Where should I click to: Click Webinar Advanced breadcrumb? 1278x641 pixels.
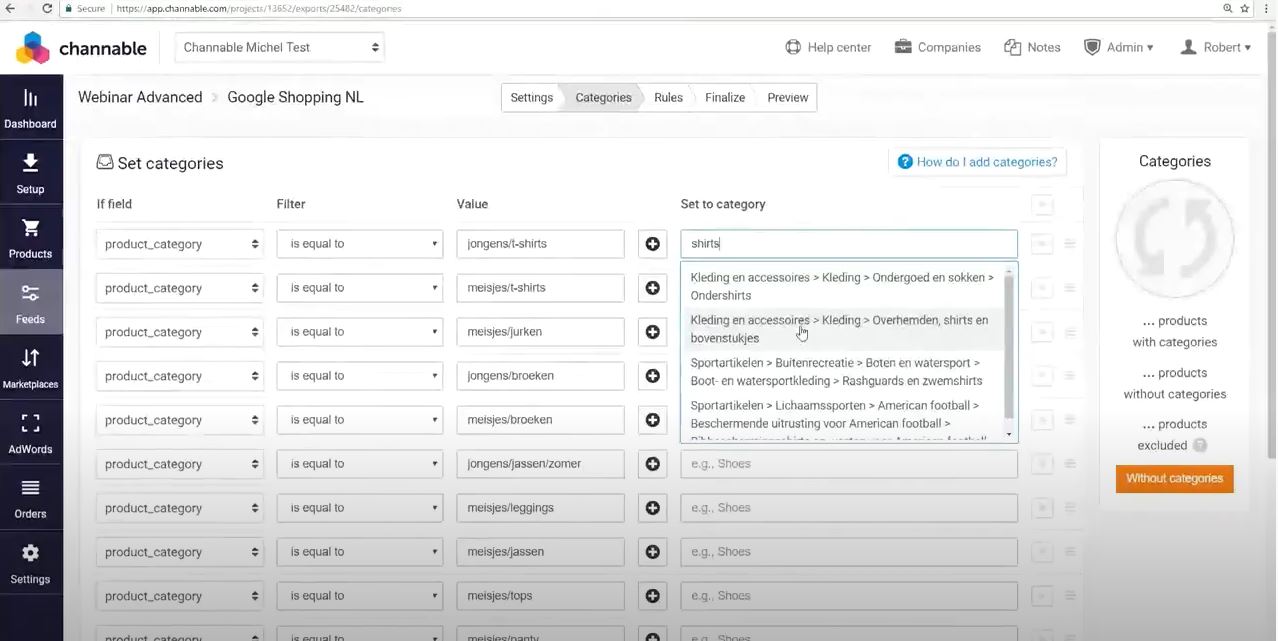(140, 97)
